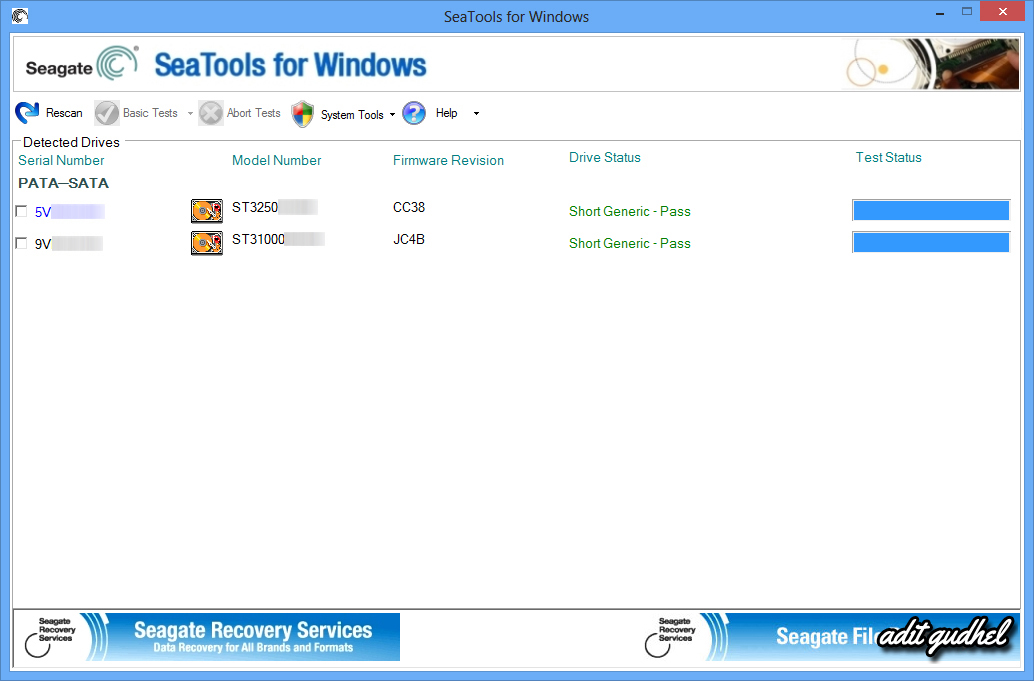Click the Abort Tests label
The width and height of the screenshot is (1034, 681).
pyautogui.click(x=254, y=113)
